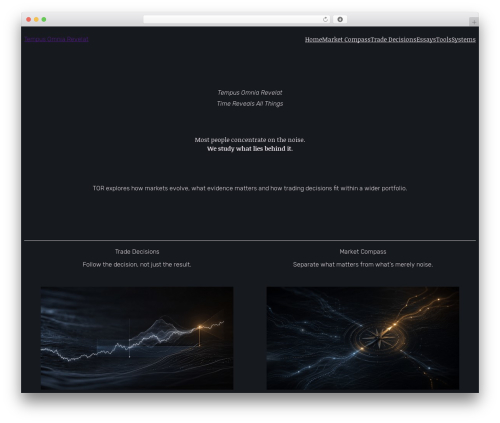Click the round download icon beside address bar

tap(340, 19)
